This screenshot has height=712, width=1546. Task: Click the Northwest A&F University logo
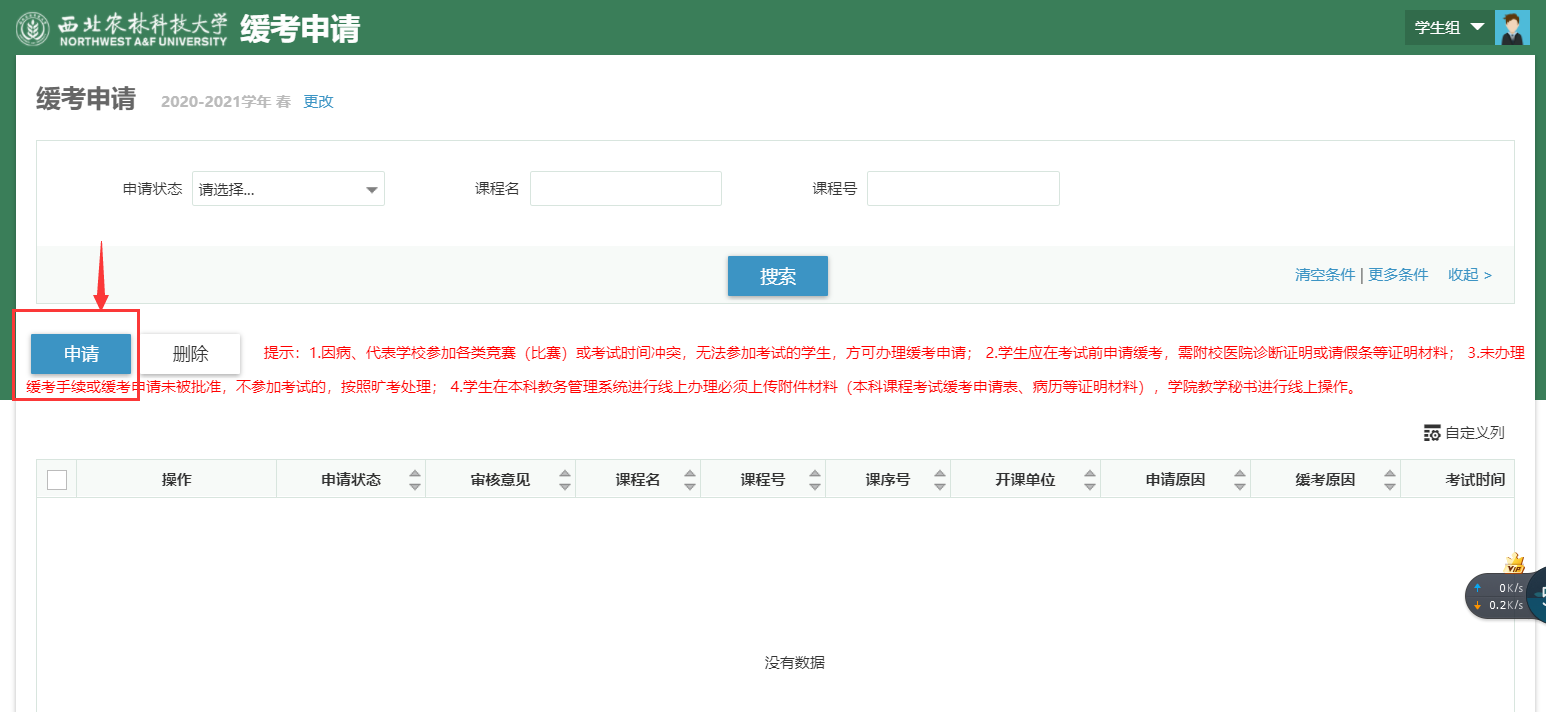[122, 28]
